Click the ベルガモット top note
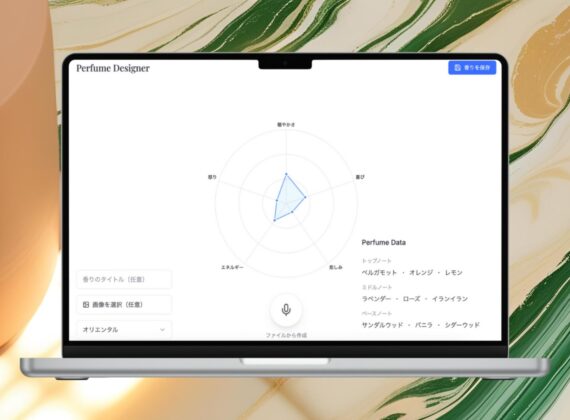Viewport: 570px width, 420px height. (x=379, y=272)
